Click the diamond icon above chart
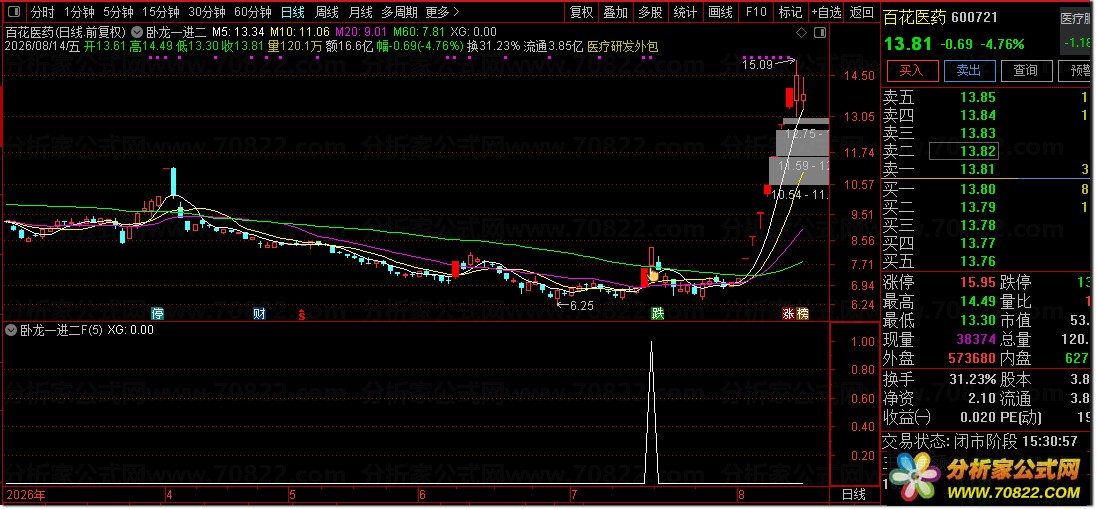 802,33
